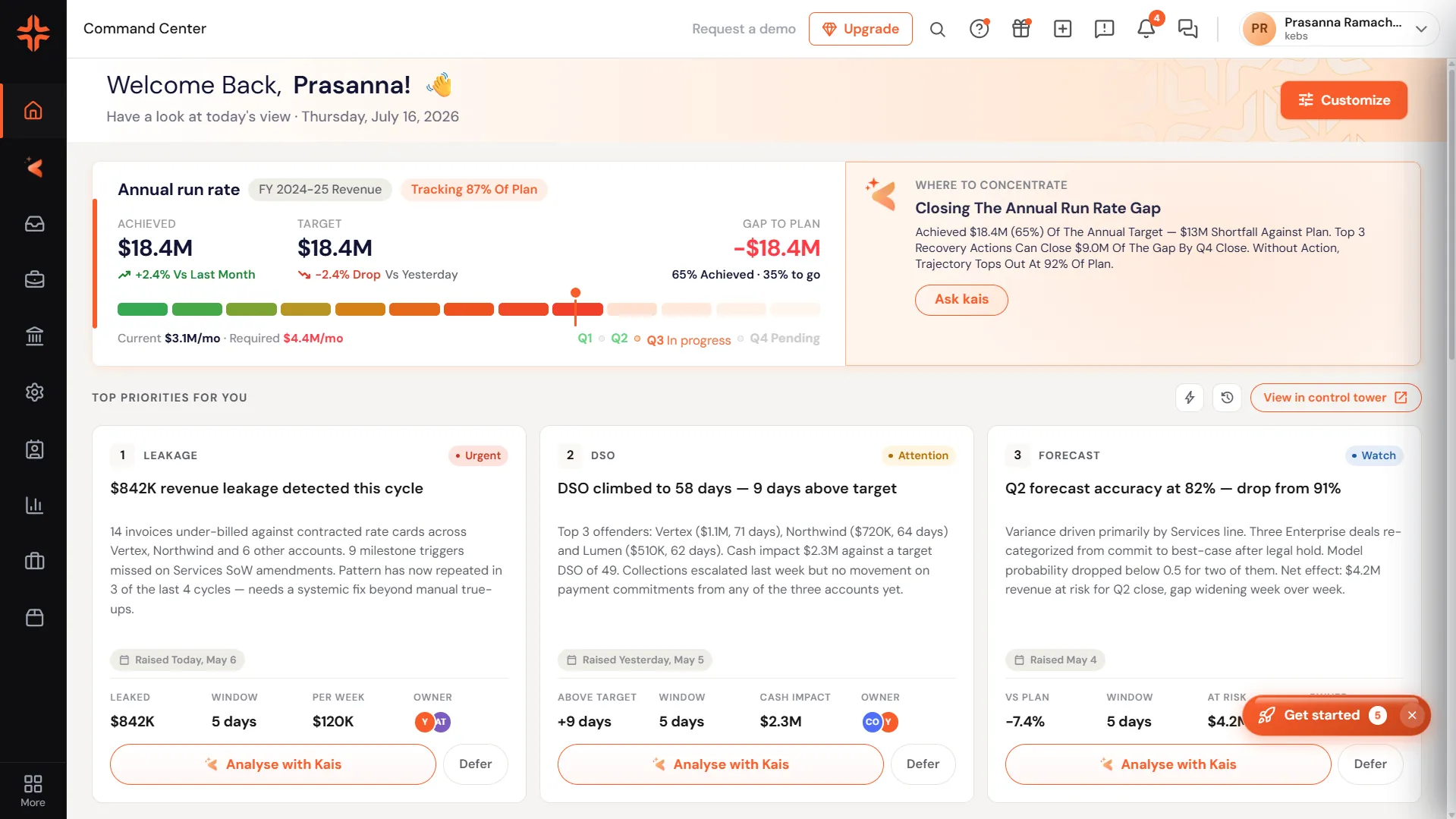
Task: Open the suitcase sidebar icon
Action: point(34,562)
